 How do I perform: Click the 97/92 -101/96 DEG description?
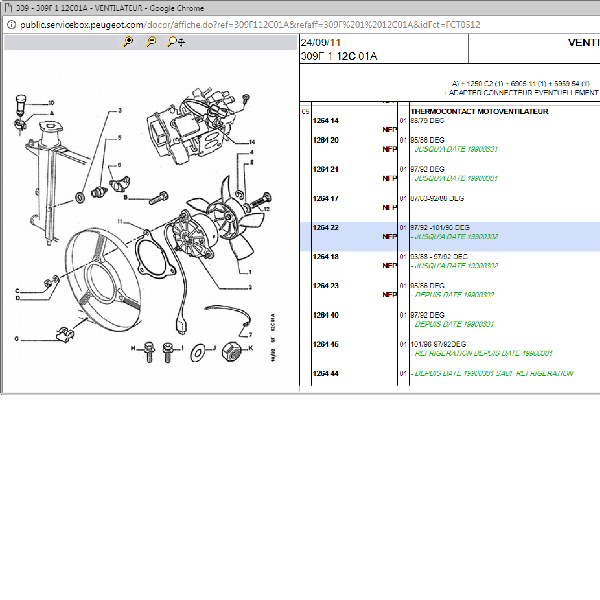coord(440,228)
